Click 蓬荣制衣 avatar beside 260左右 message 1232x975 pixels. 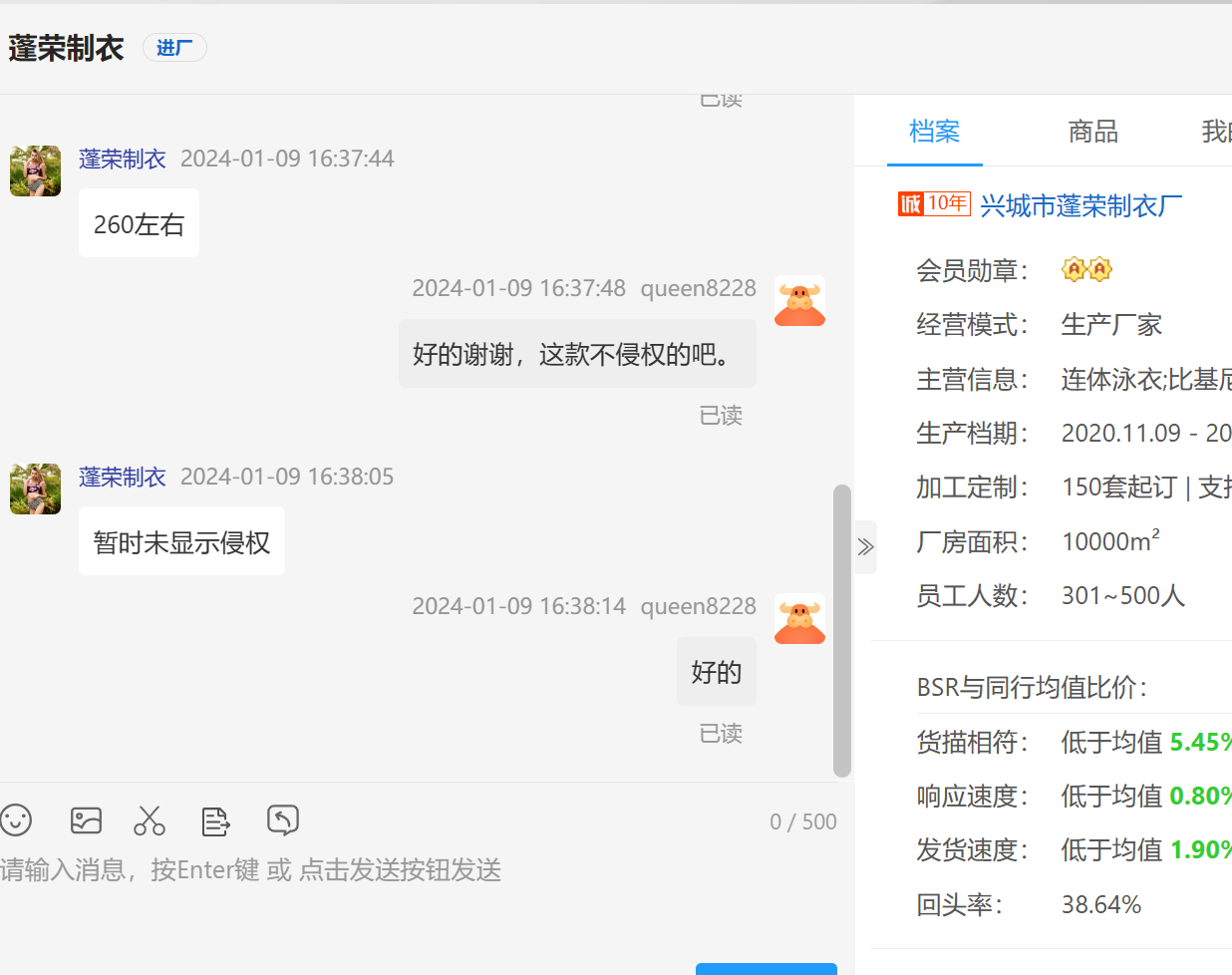click(x=35, y=170)
